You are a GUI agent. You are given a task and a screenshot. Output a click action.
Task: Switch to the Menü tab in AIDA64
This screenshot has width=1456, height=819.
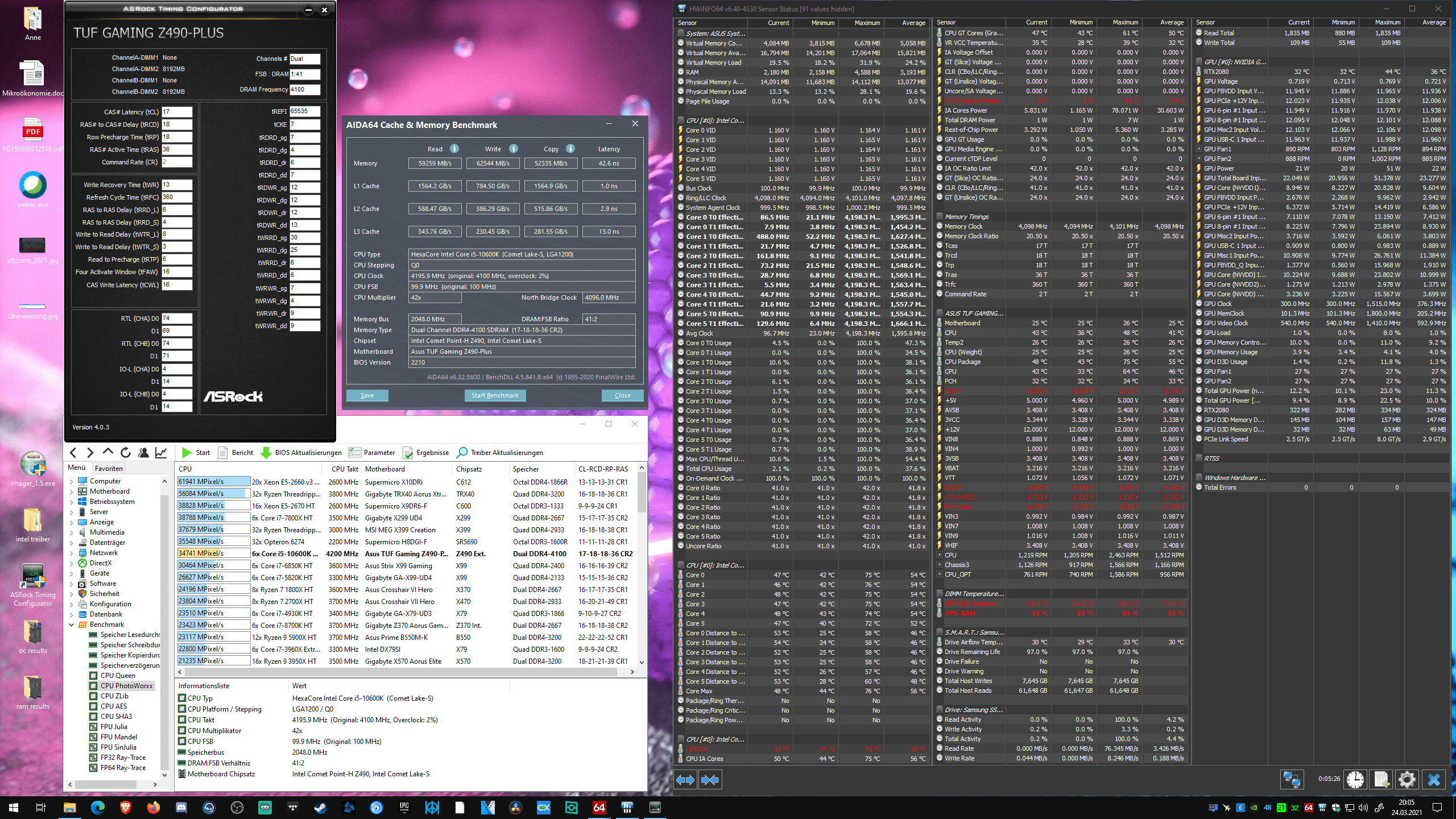(77, 468)
